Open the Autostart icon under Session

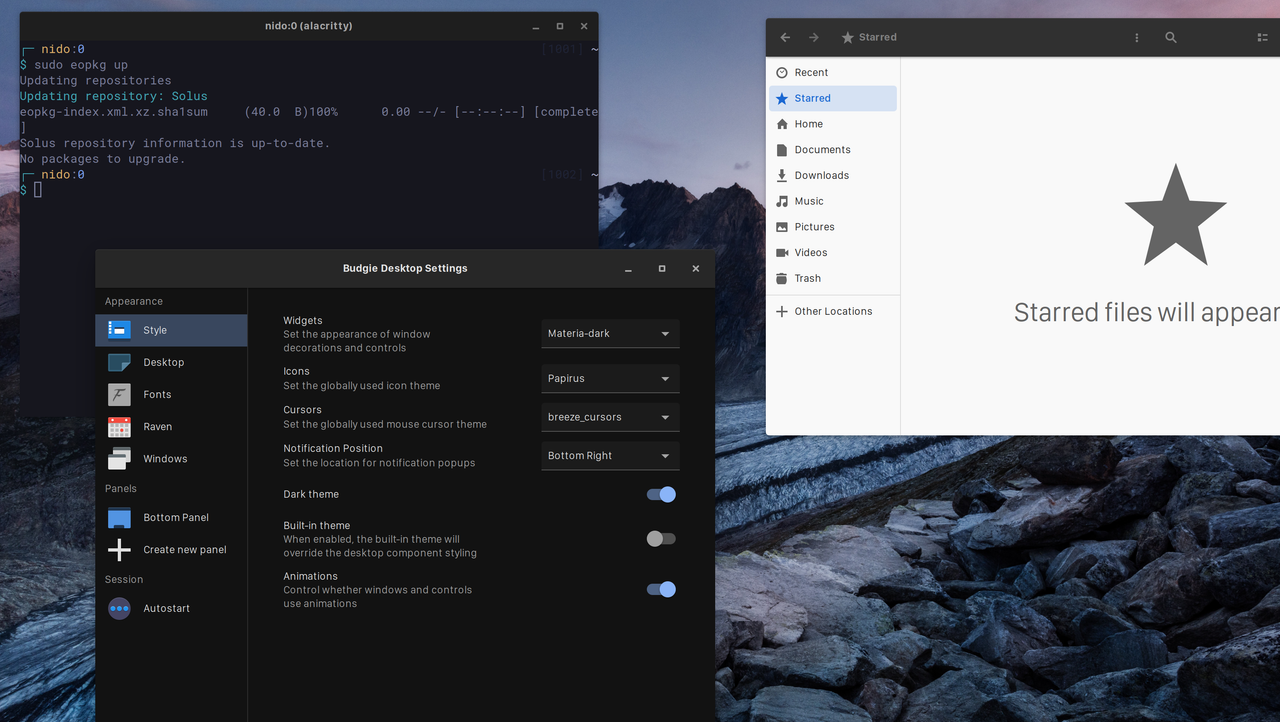click(x=119, y=608)
